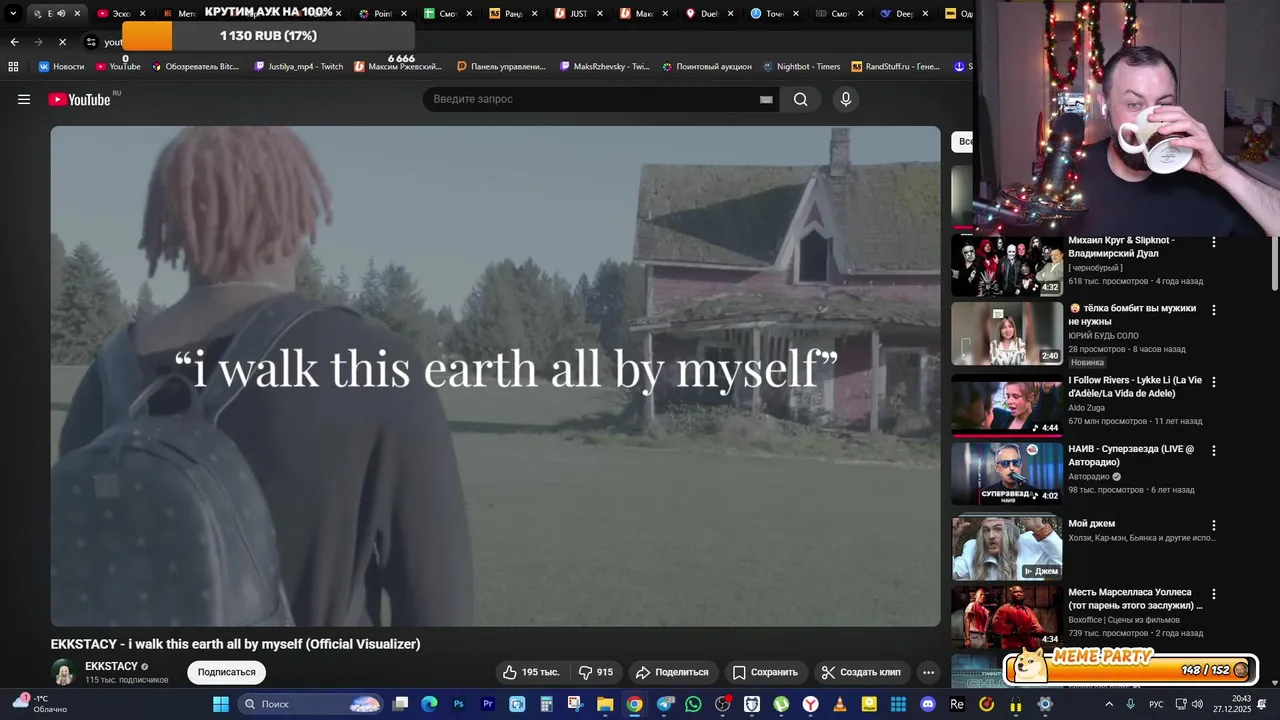1280x720 pixels.
Task: Click the taskbar search box Поиск
Action: point(312,704)
